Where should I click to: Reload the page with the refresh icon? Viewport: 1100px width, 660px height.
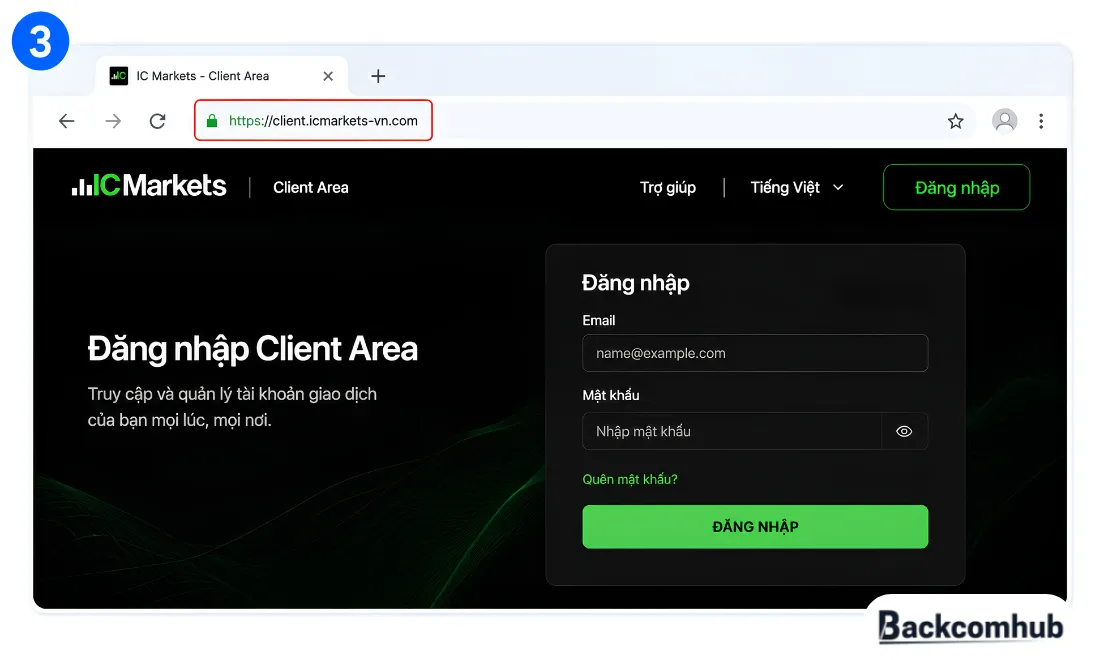[x=158, y=121]
